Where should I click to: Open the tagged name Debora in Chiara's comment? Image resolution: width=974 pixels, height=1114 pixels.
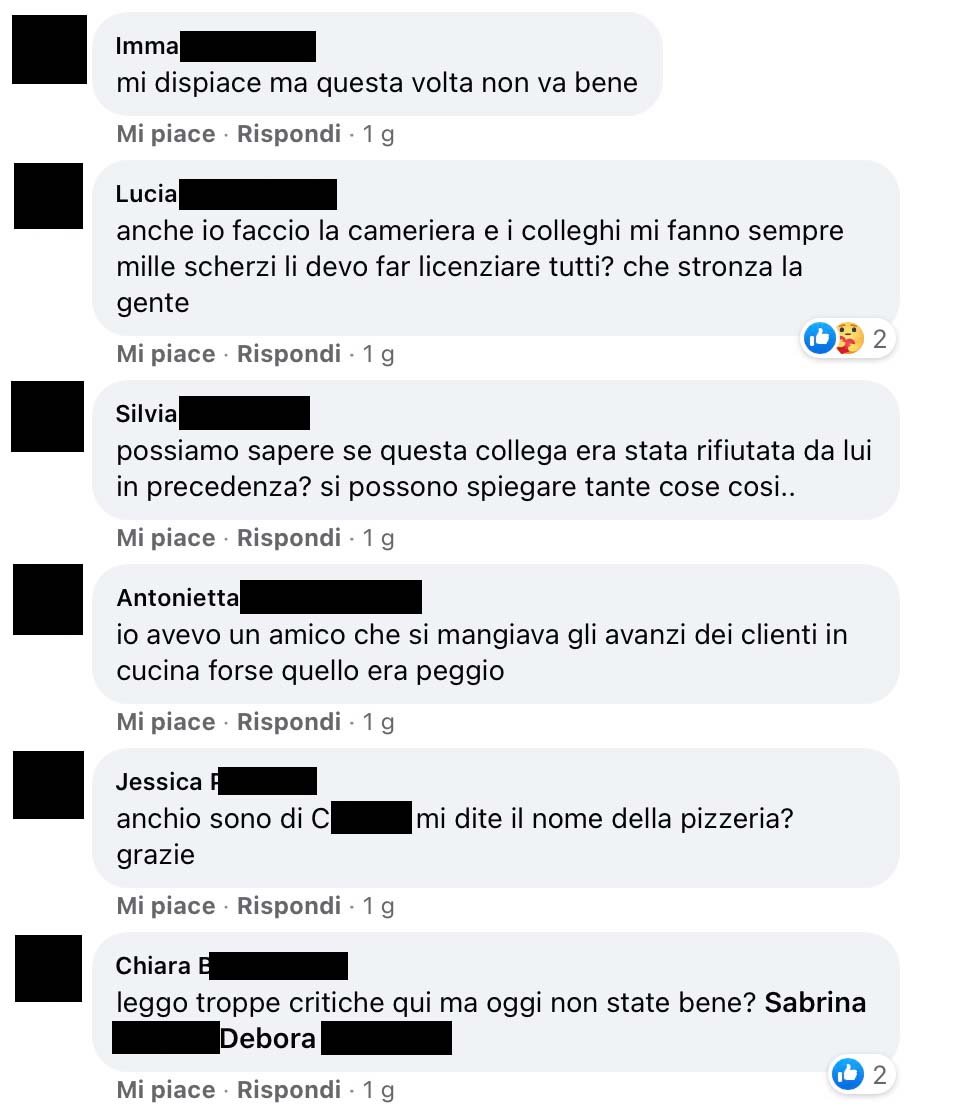[x=267, y=1039]
